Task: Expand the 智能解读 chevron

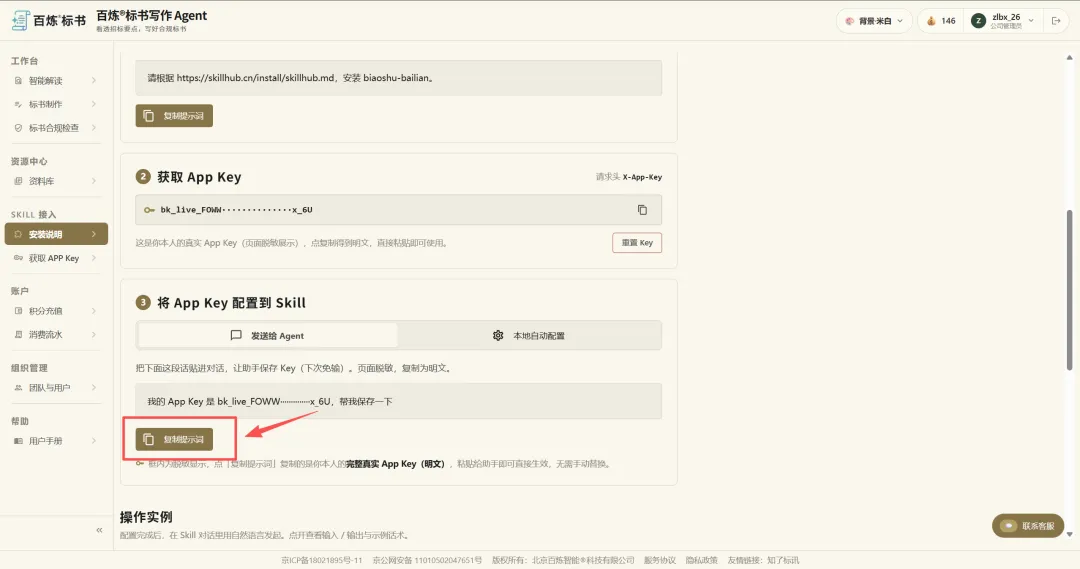Action: (x=94, y=81)
